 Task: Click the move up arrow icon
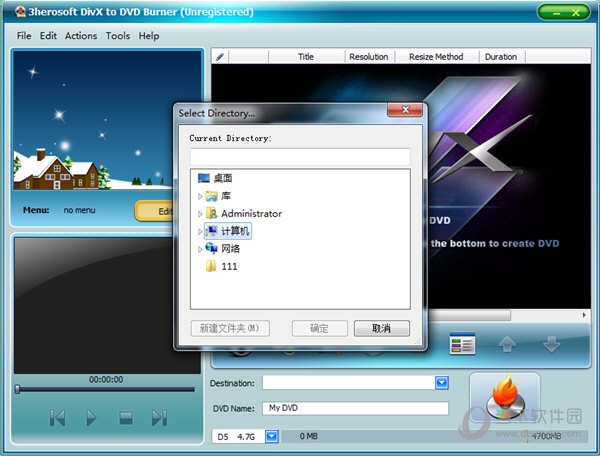point(507,344)
